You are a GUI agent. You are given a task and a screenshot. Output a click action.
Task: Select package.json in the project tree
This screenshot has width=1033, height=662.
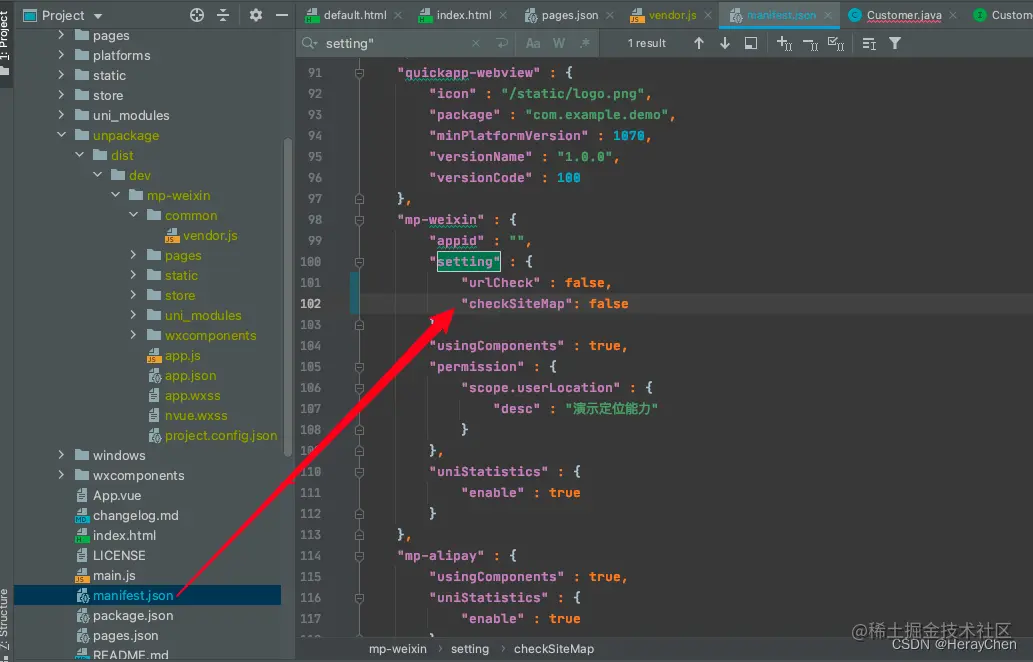coord(132,615)
